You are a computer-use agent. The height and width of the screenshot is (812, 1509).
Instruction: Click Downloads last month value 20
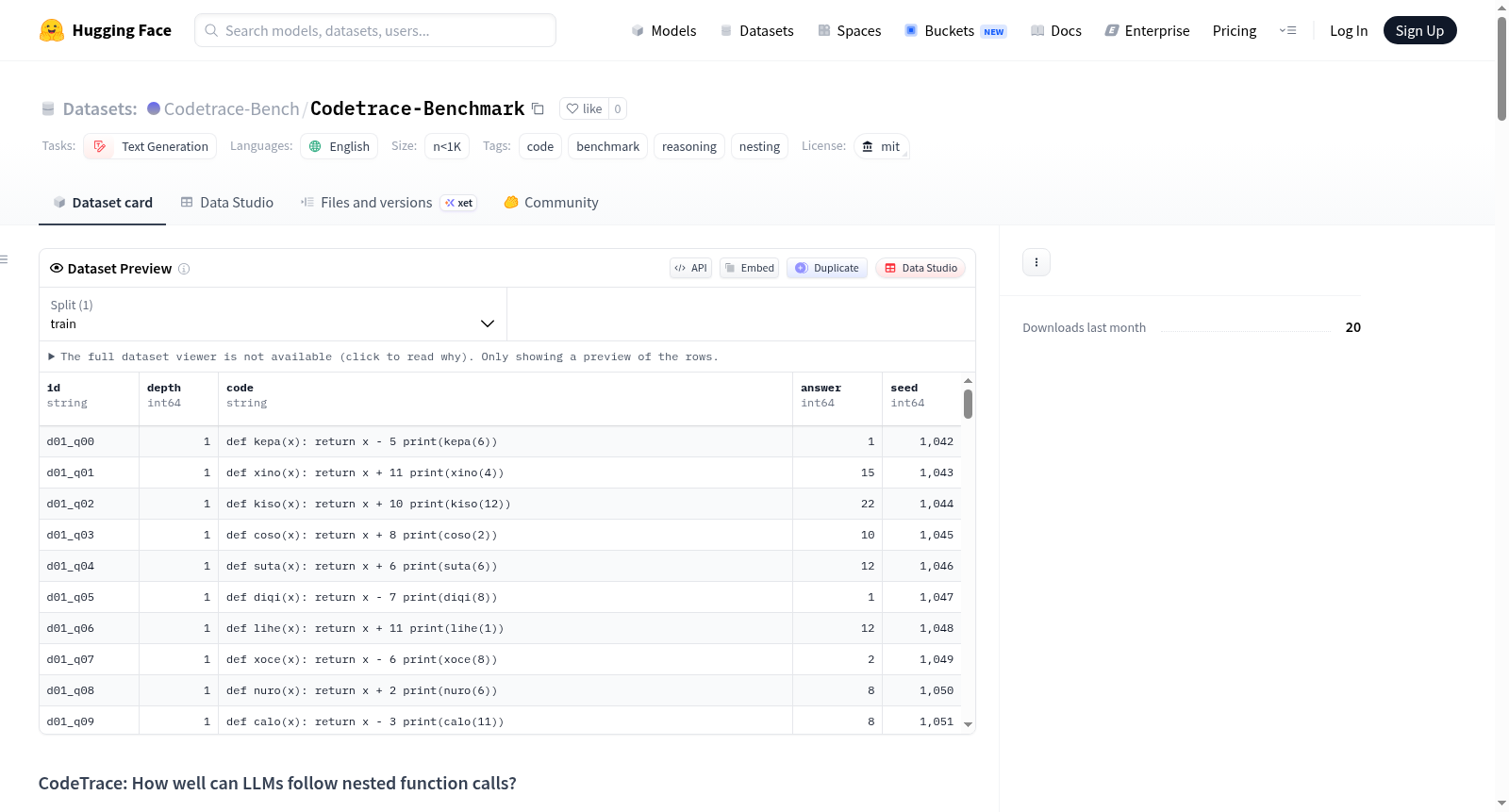click(1353, 327)
